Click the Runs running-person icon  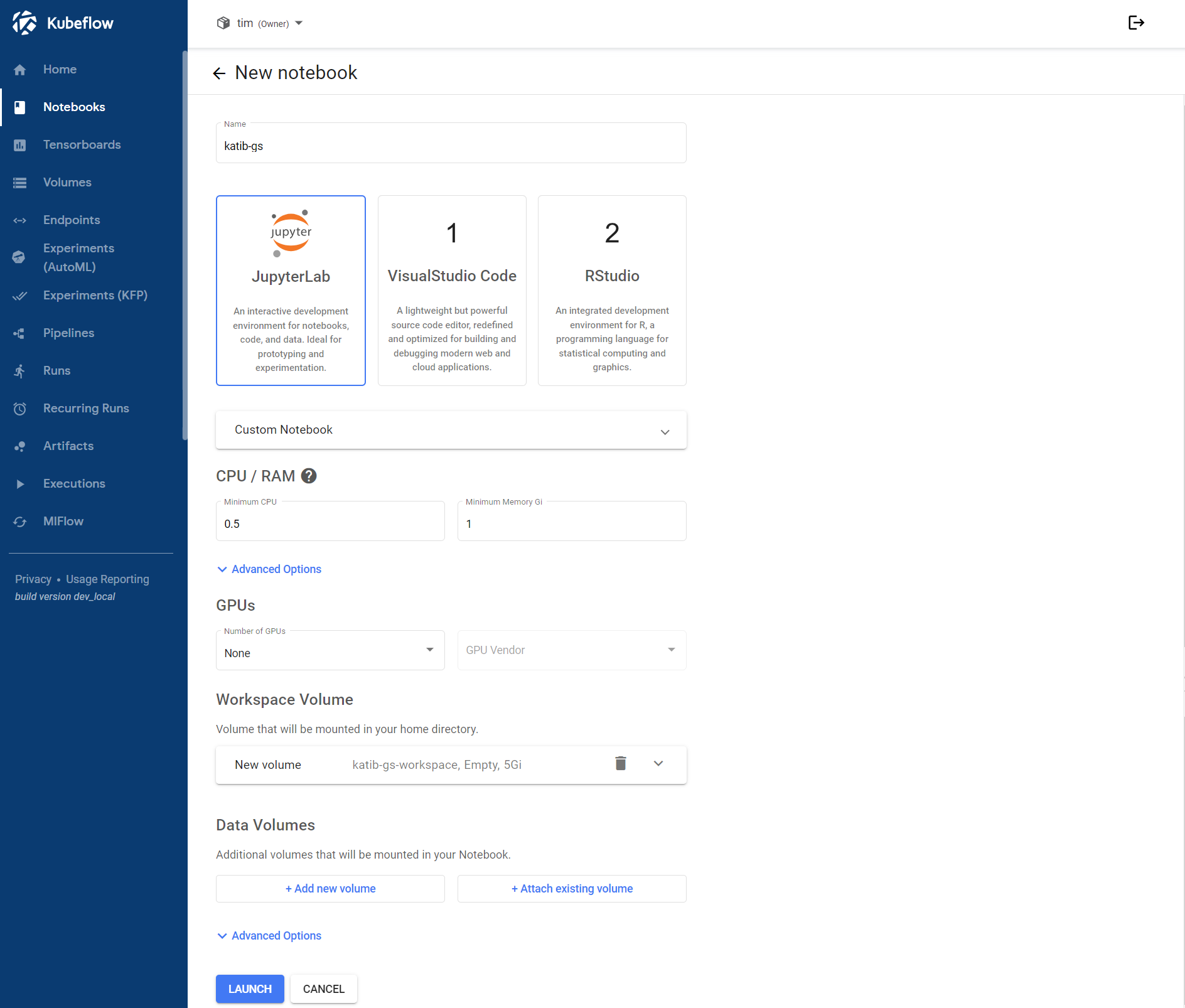pyautogui.click(x=20, y=371)
